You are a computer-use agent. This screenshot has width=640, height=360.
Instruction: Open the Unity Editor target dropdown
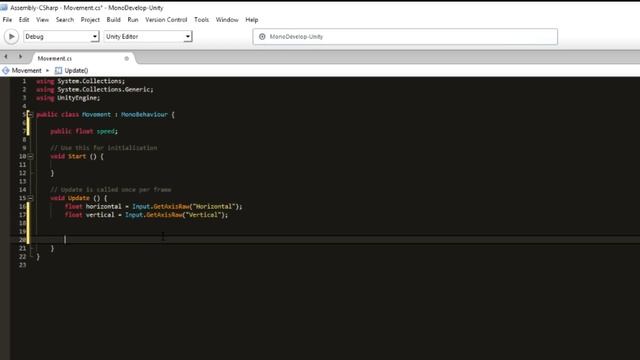(148, 37)
